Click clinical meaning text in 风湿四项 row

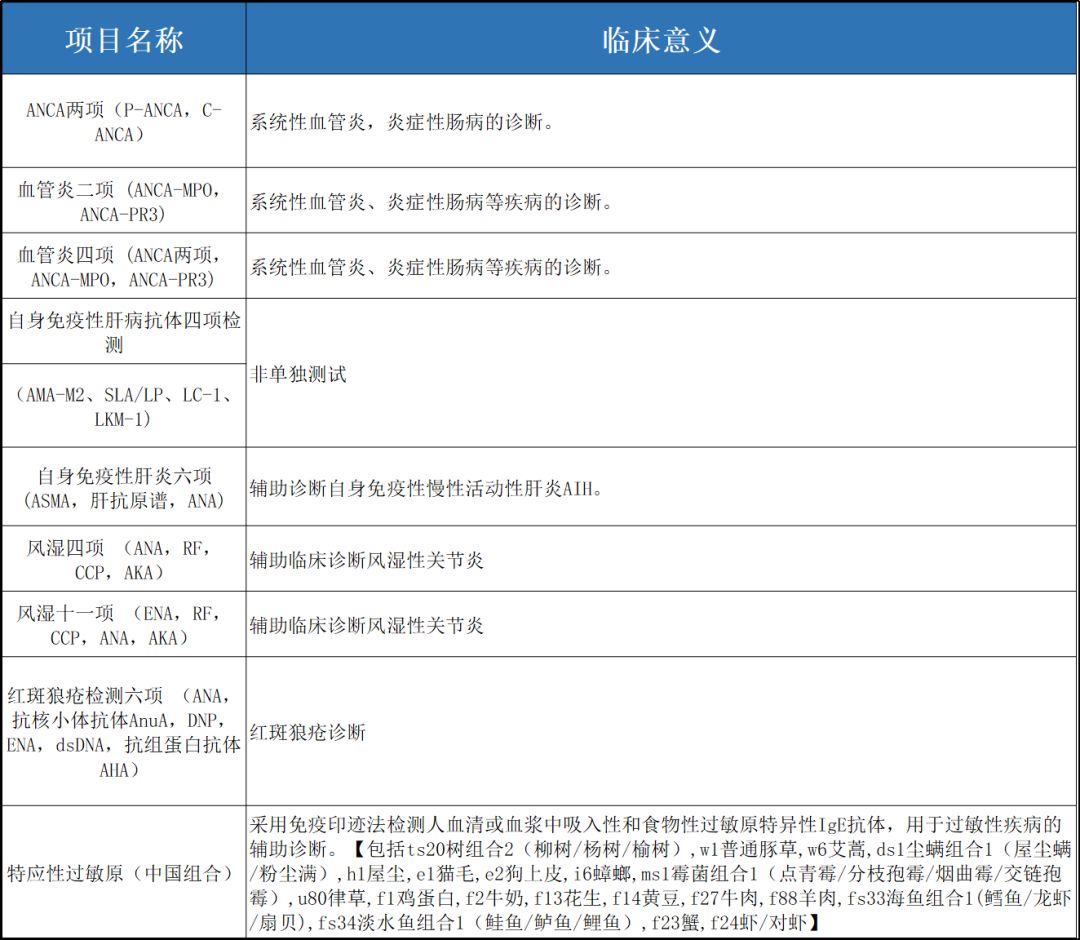tap(367, 560)
